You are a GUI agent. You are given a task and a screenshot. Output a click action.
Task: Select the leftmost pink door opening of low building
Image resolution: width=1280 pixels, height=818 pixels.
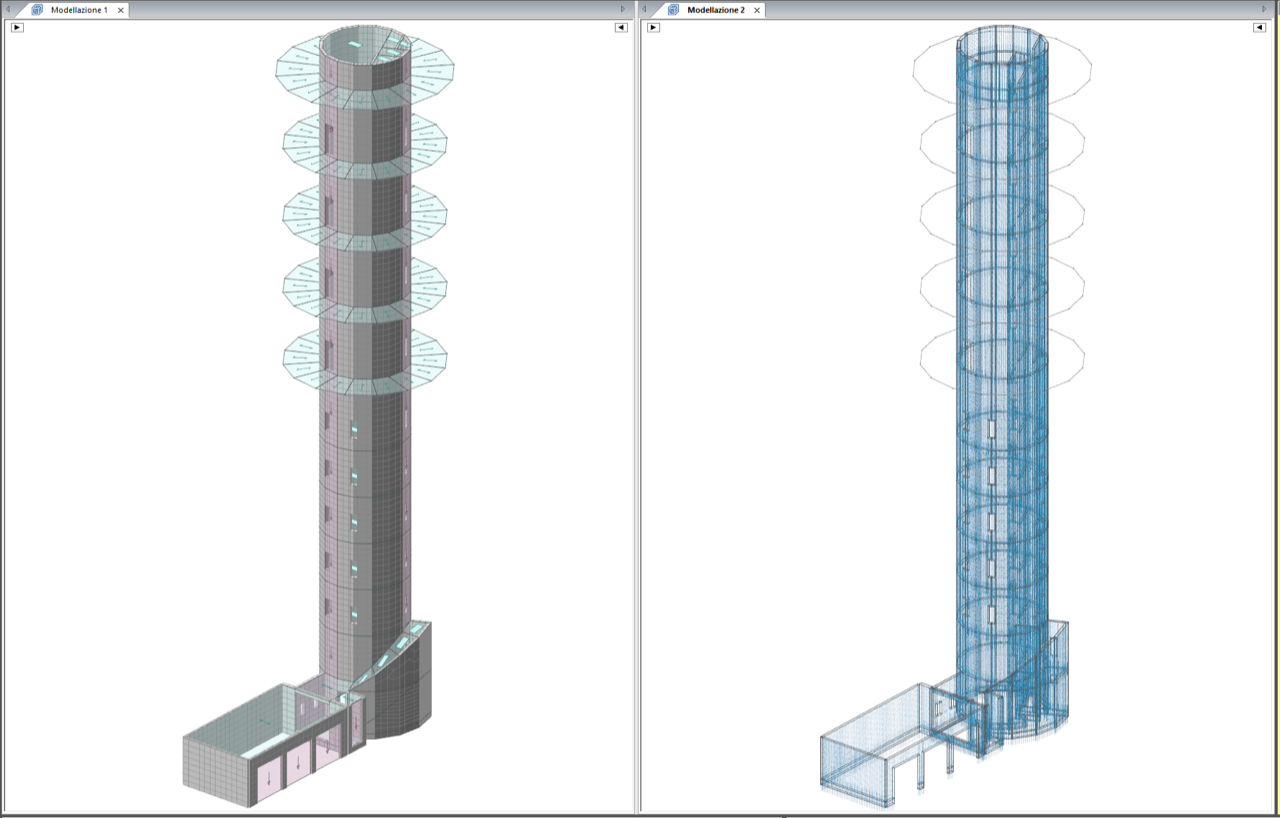268,778
